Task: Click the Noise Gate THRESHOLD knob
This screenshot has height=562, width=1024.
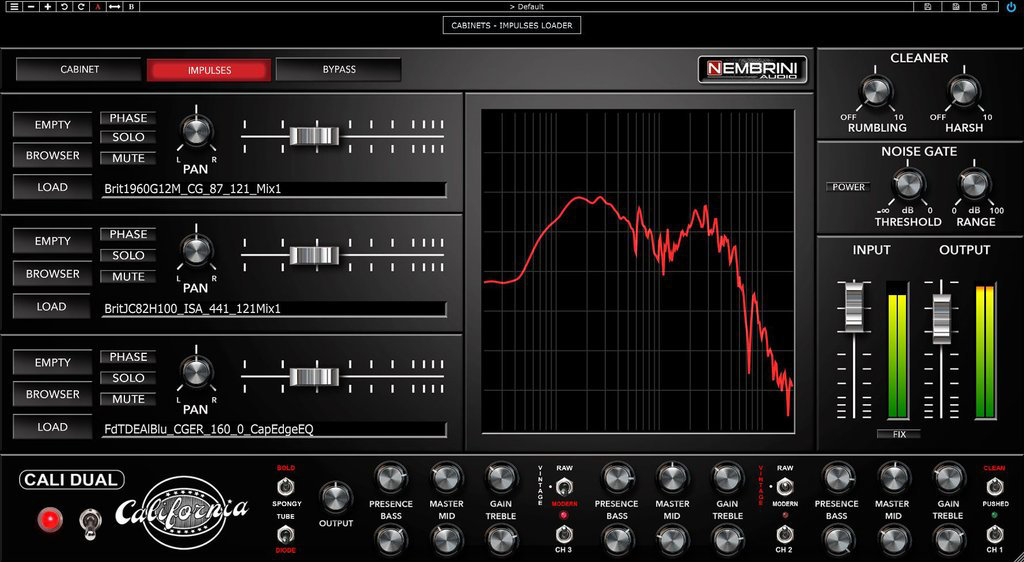Action: coord(908,185)
